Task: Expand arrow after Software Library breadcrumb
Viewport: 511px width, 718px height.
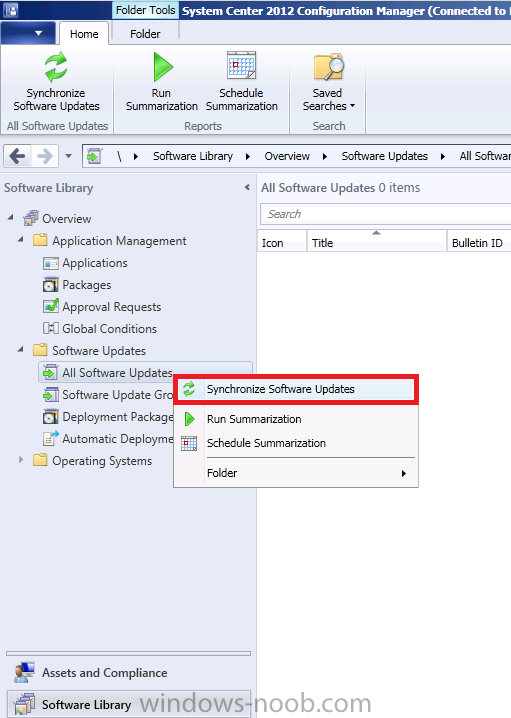Action: tap(248, 157)
